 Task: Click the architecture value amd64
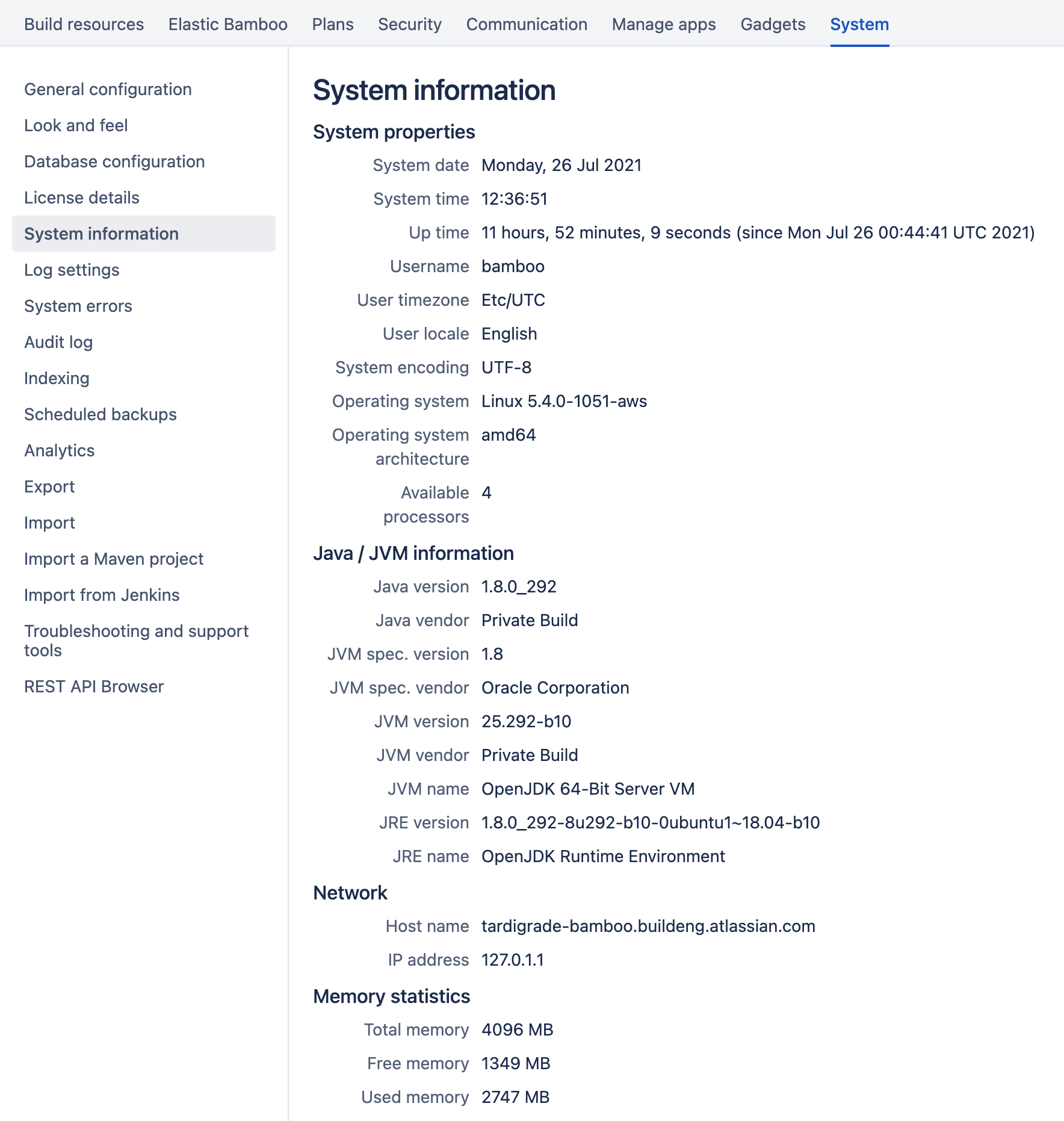click(509, 435)
